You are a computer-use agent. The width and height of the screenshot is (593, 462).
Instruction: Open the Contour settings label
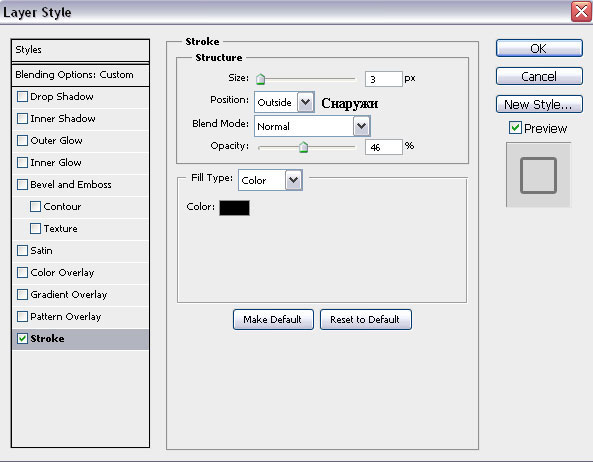pos(62,206)
